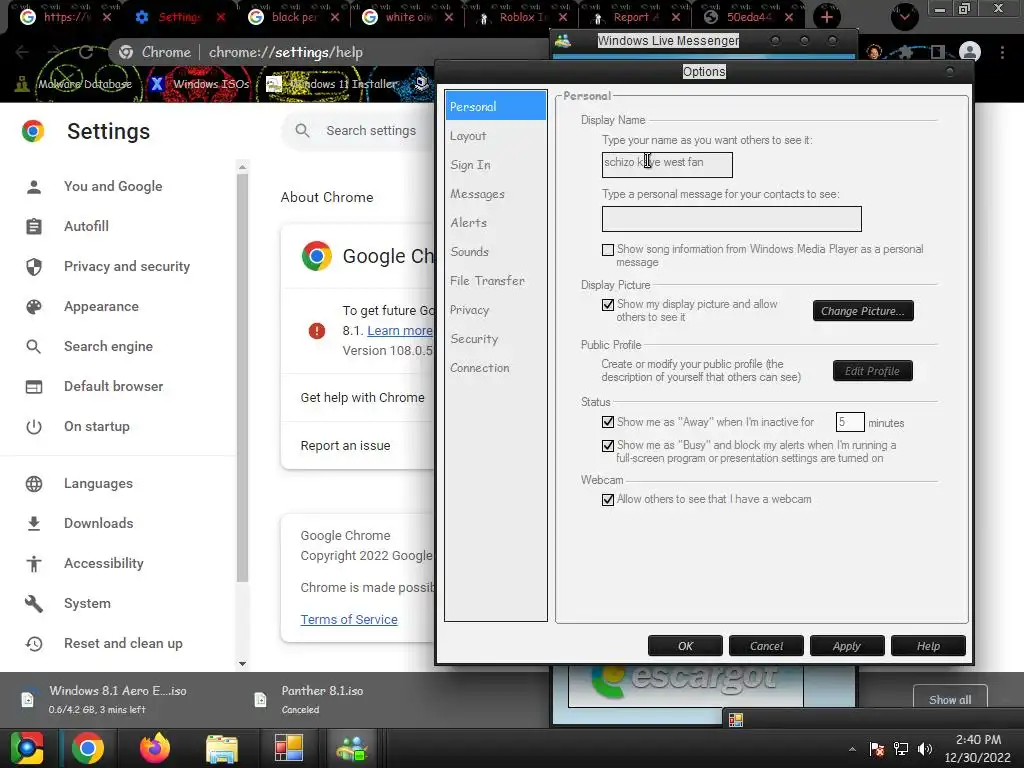Screen dimensions: 1024x768
Task: Toggle show me as Busy checkbox
Action: click(608, 445)
